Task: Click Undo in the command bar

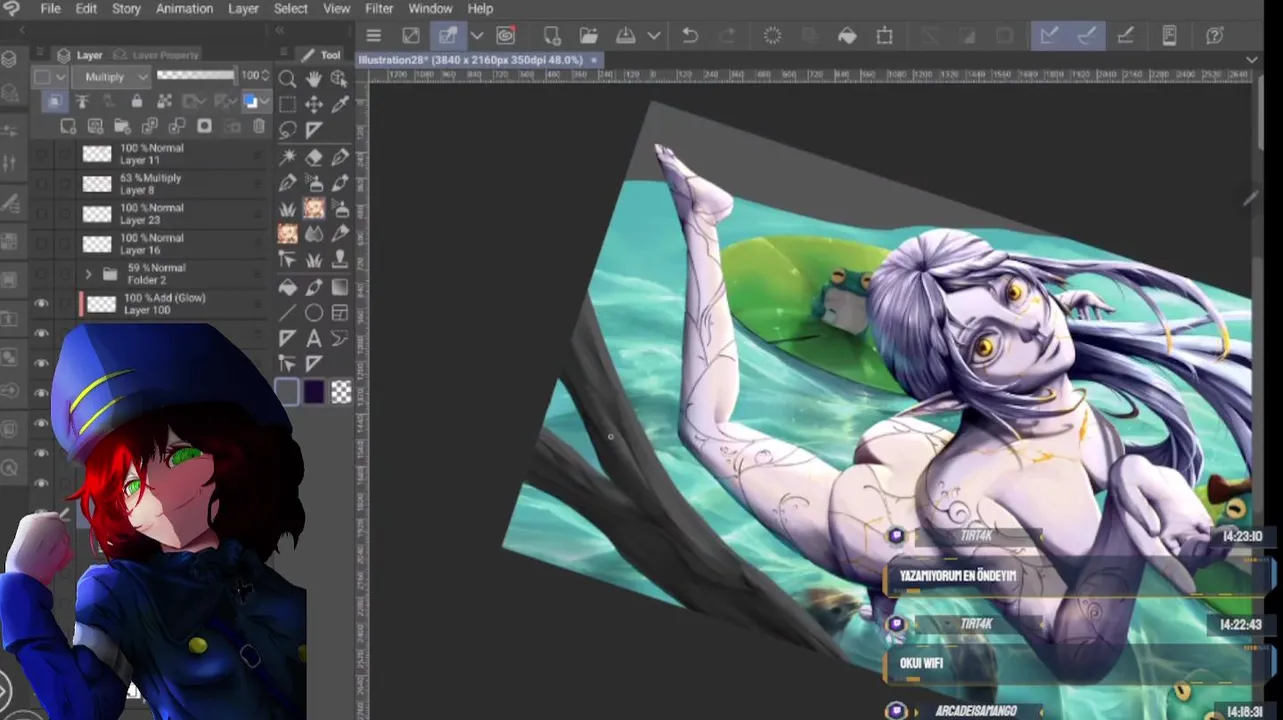Action: (x=690, y=35)
